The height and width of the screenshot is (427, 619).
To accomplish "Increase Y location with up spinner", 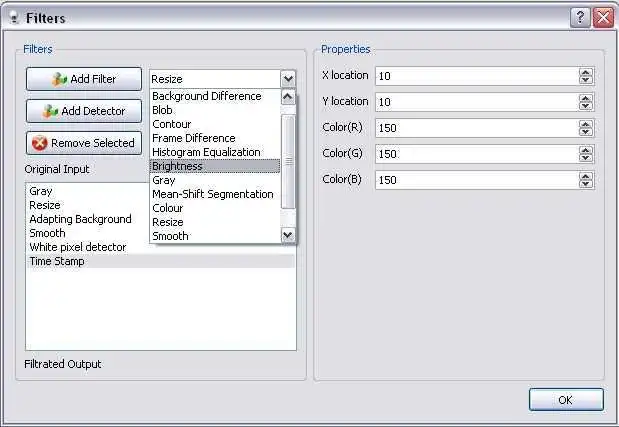I will [x=586, y=98].
